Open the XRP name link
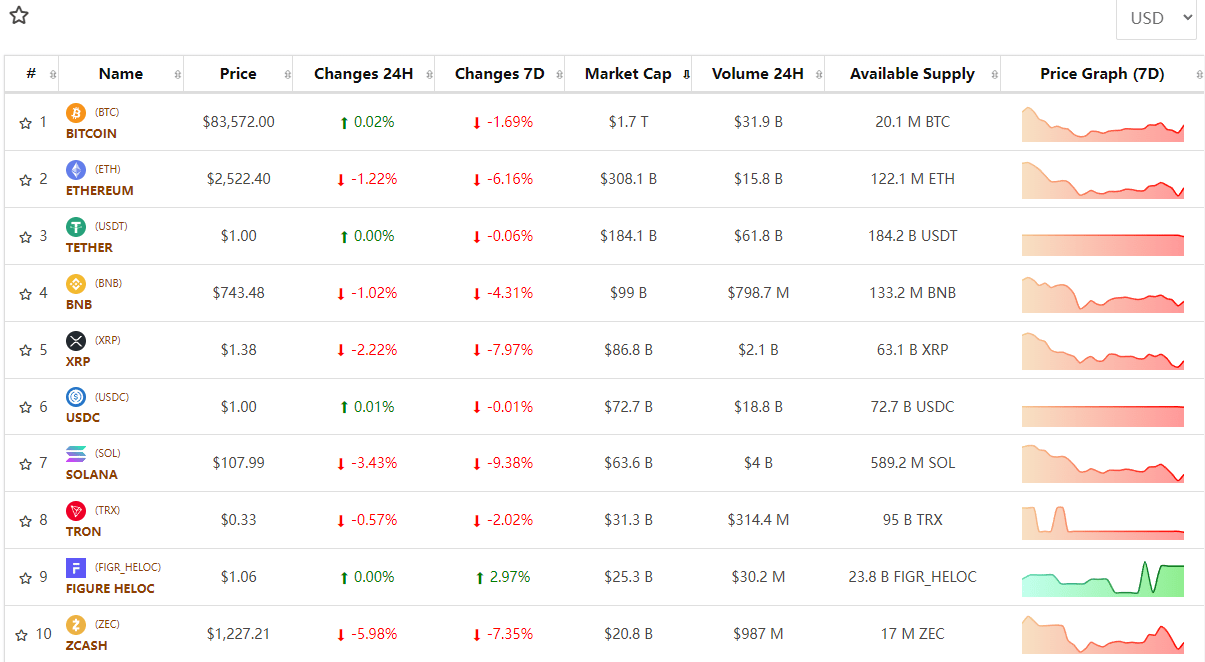Screen dimensions: 1205x662 (78, 362)
